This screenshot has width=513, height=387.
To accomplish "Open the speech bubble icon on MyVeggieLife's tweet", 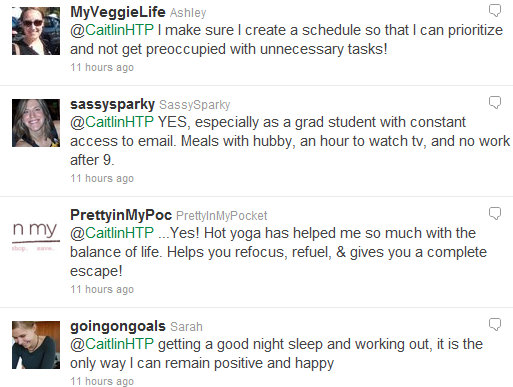I will [x=495, y=10].
